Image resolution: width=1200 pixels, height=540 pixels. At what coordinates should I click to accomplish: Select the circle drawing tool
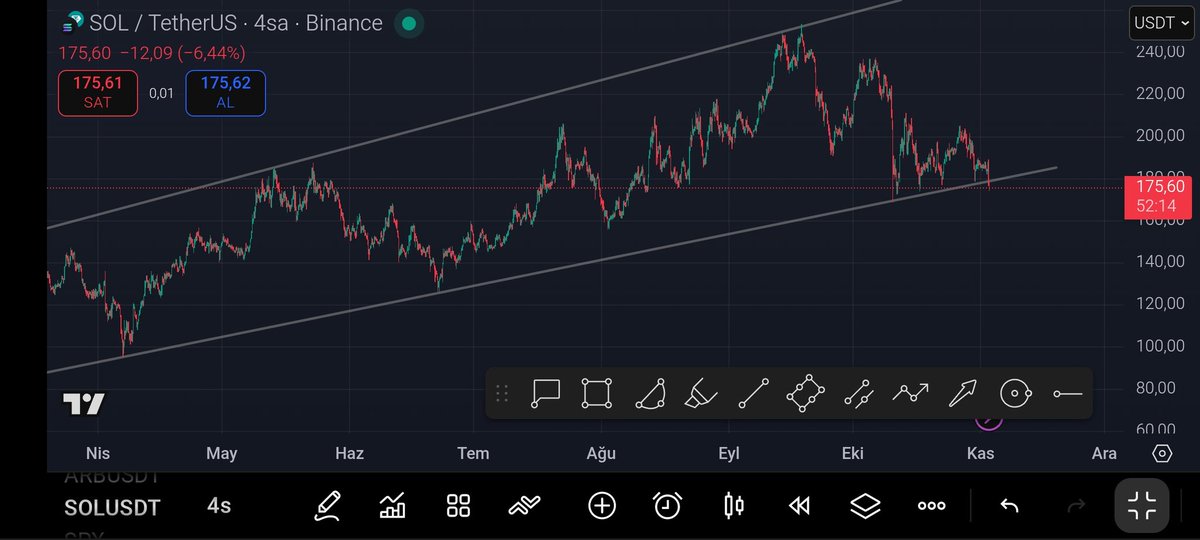coord(1015,393)
